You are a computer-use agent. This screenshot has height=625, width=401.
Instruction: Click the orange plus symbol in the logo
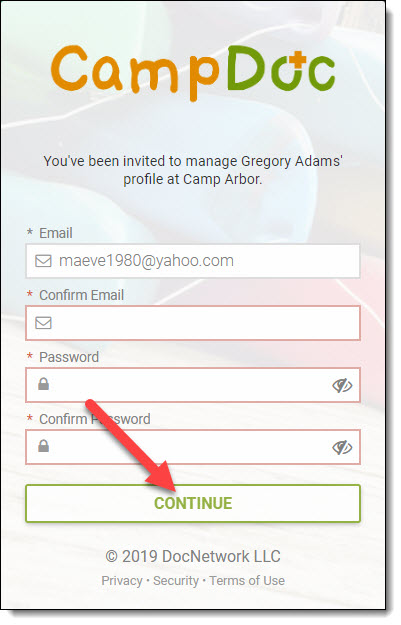297,60
